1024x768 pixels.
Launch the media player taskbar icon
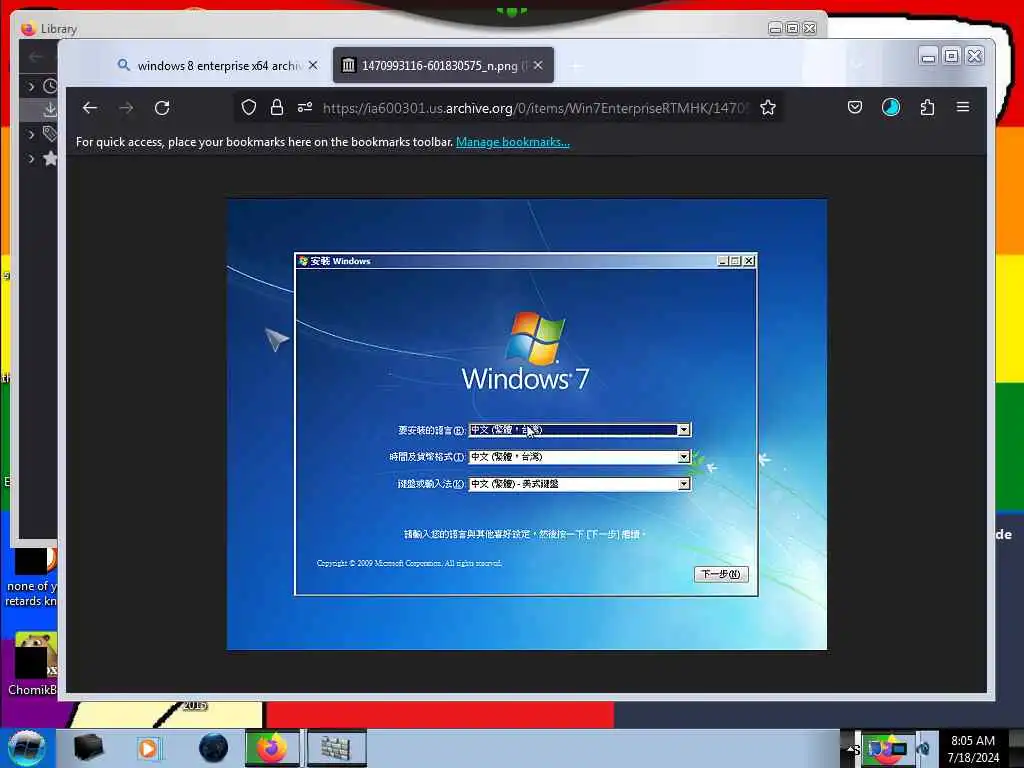[x=149, y=748]
